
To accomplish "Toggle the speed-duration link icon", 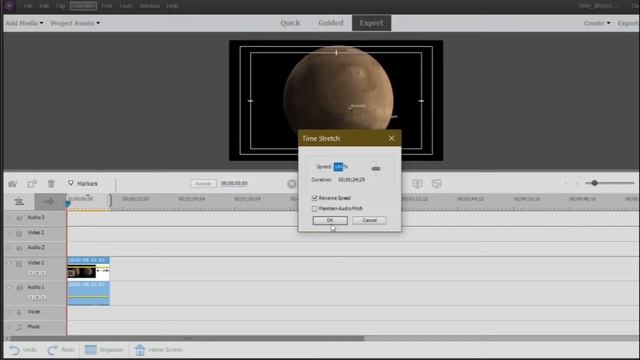I will [376, 169].
